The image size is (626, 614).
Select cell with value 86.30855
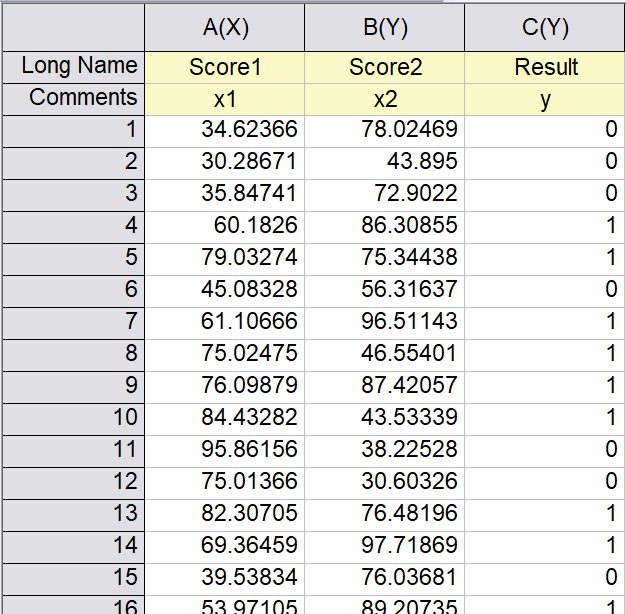click(x=385, y=227)
